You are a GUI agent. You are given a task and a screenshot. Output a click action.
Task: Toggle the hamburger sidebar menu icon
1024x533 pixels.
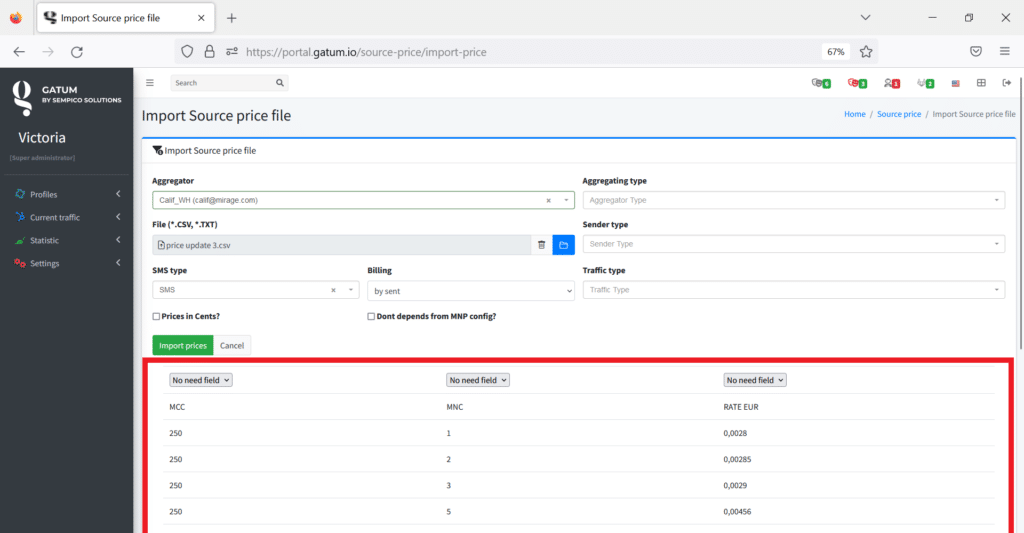coord(150,83)
